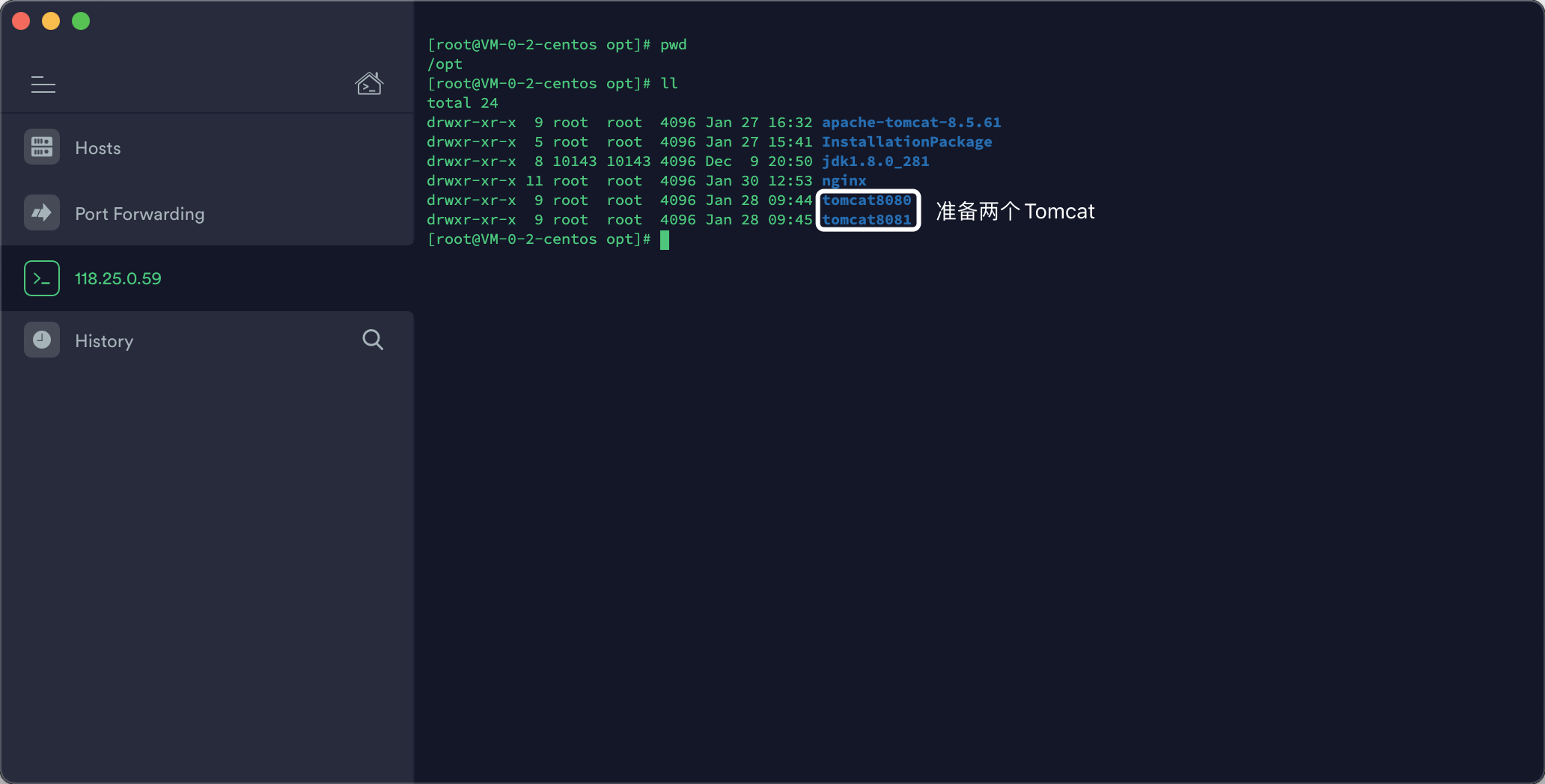Maximize the window with the green button

click(81, 21)
